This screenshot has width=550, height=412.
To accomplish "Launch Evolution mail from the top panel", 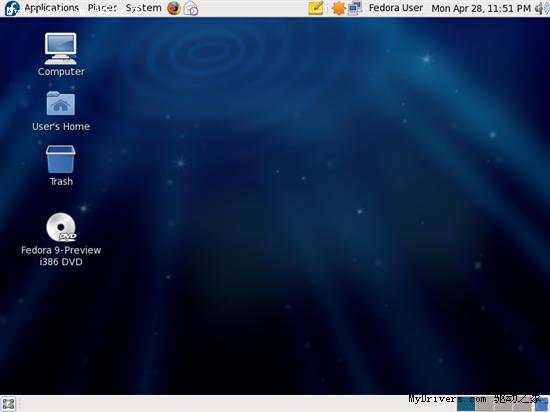I will [x=191, y=8].
